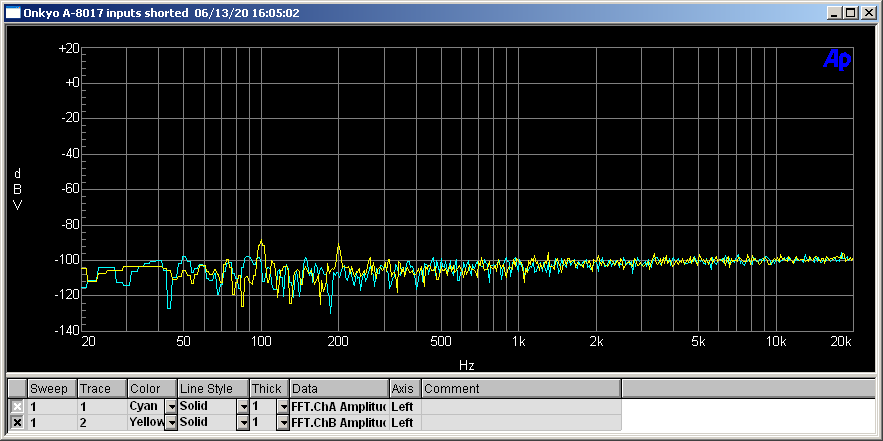Viewport: 883px width, 441px height.
Task: Click the -140 tick label on the dBV axis
Action: click(x=66, y=331)
